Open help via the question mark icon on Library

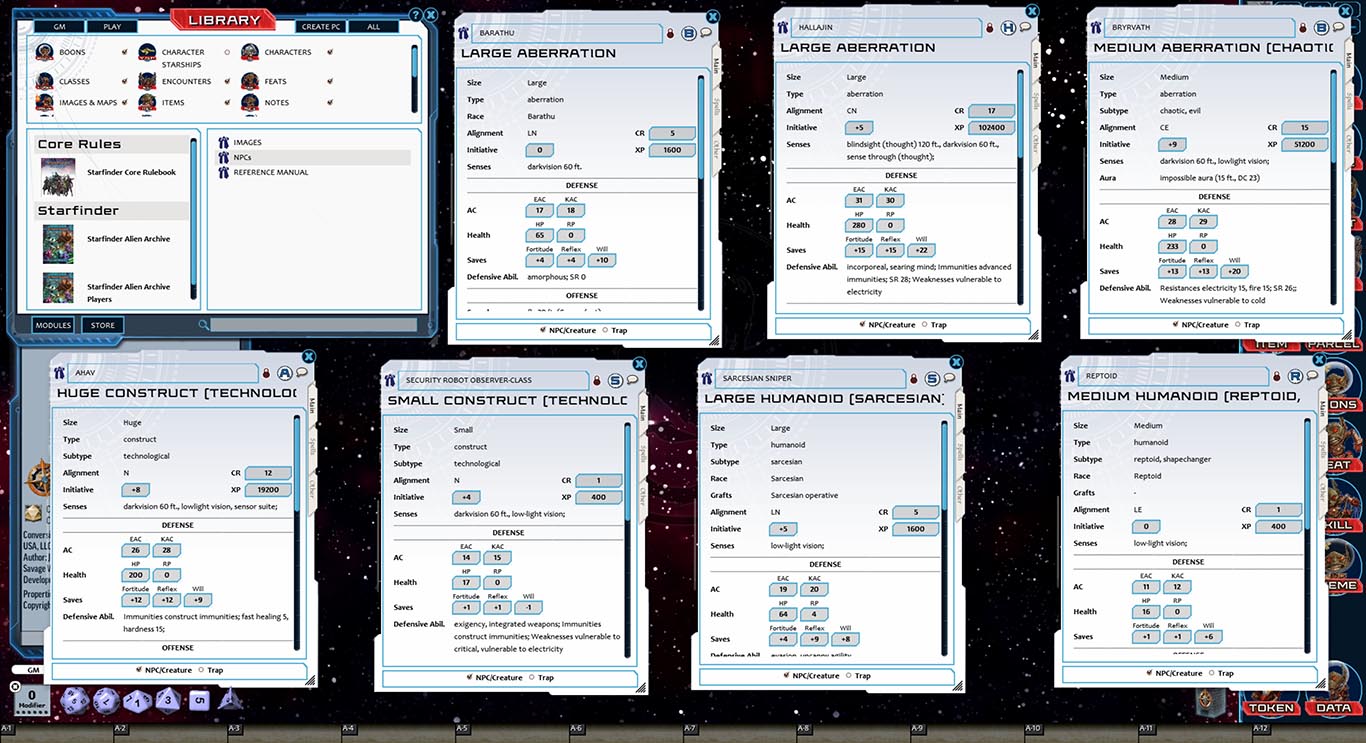tap(417, 15)
